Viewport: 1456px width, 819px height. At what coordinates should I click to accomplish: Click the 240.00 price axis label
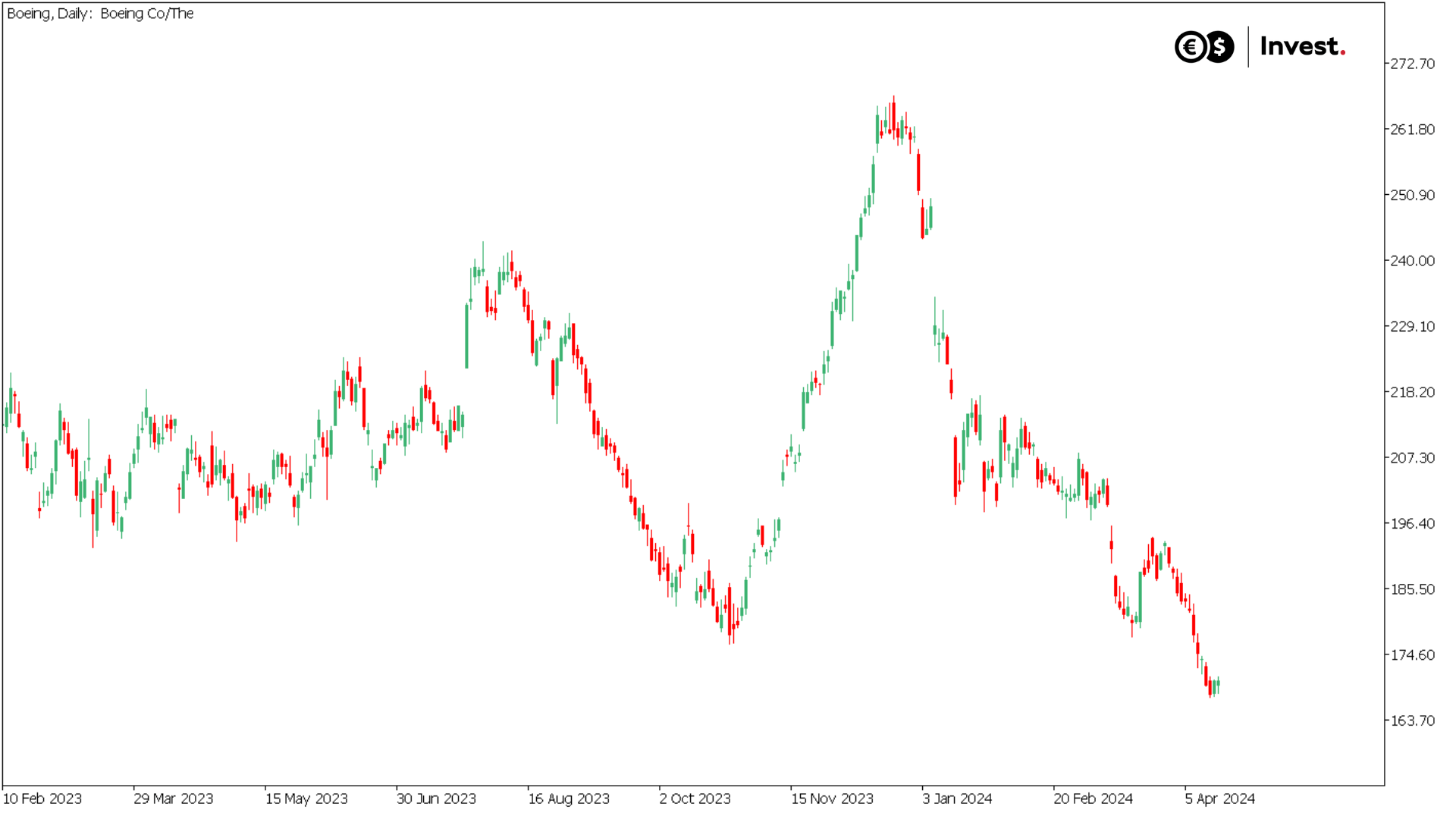(x=1412, y=261)
